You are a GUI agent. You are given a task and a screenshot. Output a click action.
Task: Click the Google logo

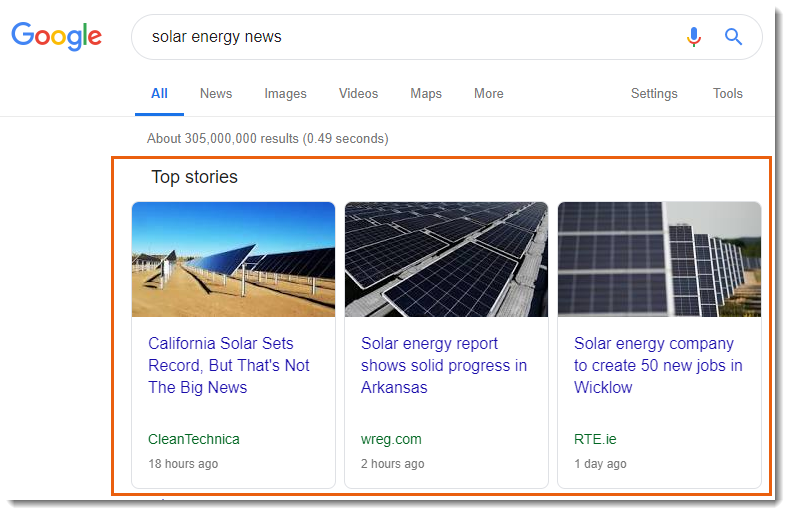coord(56,37)
